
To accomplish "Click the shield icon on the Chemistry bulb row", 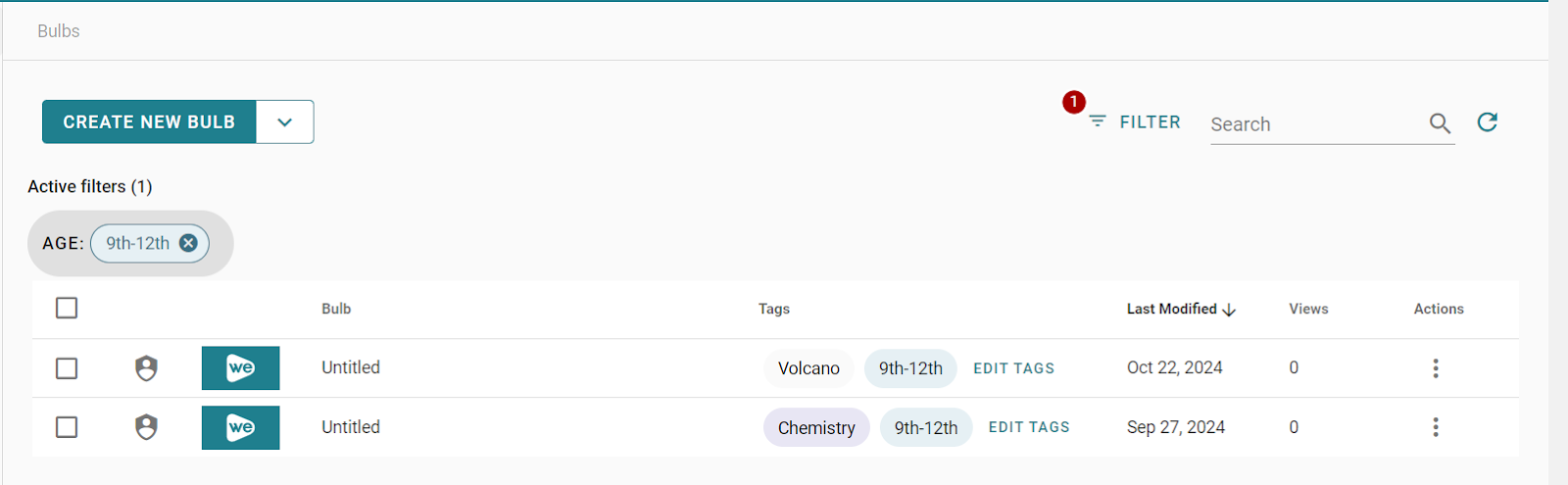I will click(x=146, y=427).
